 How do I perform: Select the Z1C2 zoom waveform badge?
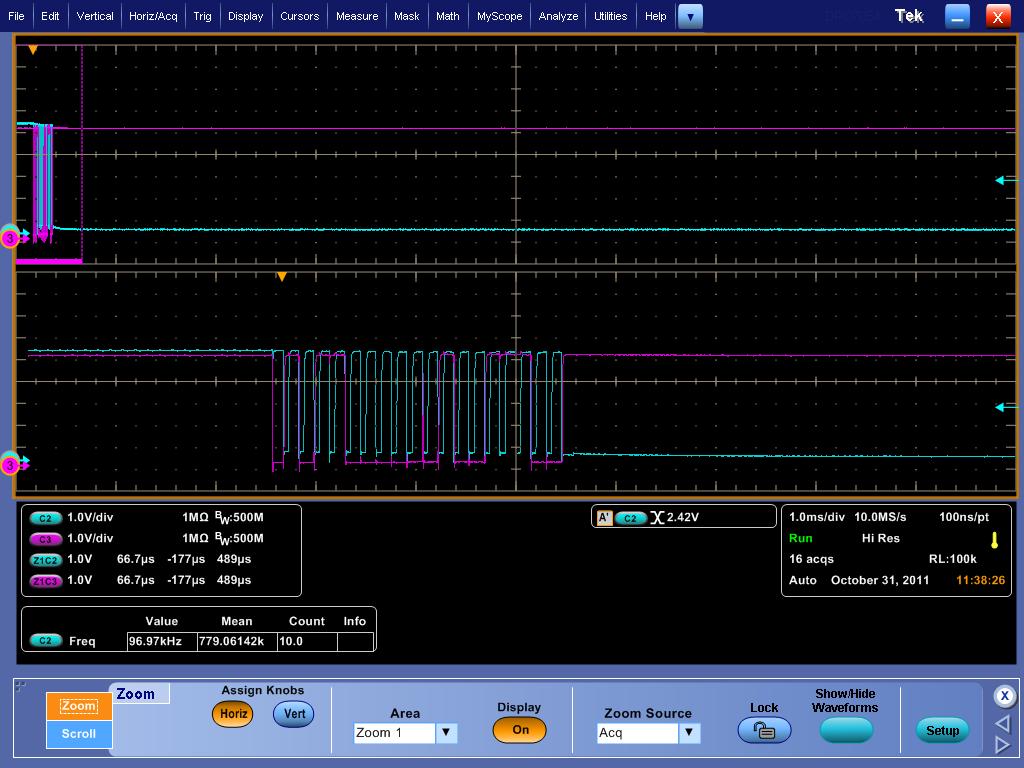click(x=46, y=560)
